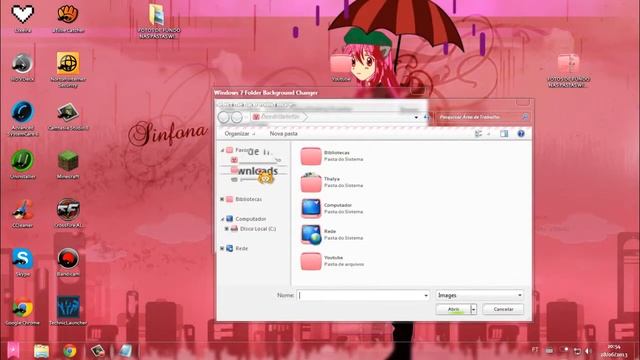Open the pixel heart desktop icon
The width and height of the screenshot is (640, 360).
(x=22, y=17)
